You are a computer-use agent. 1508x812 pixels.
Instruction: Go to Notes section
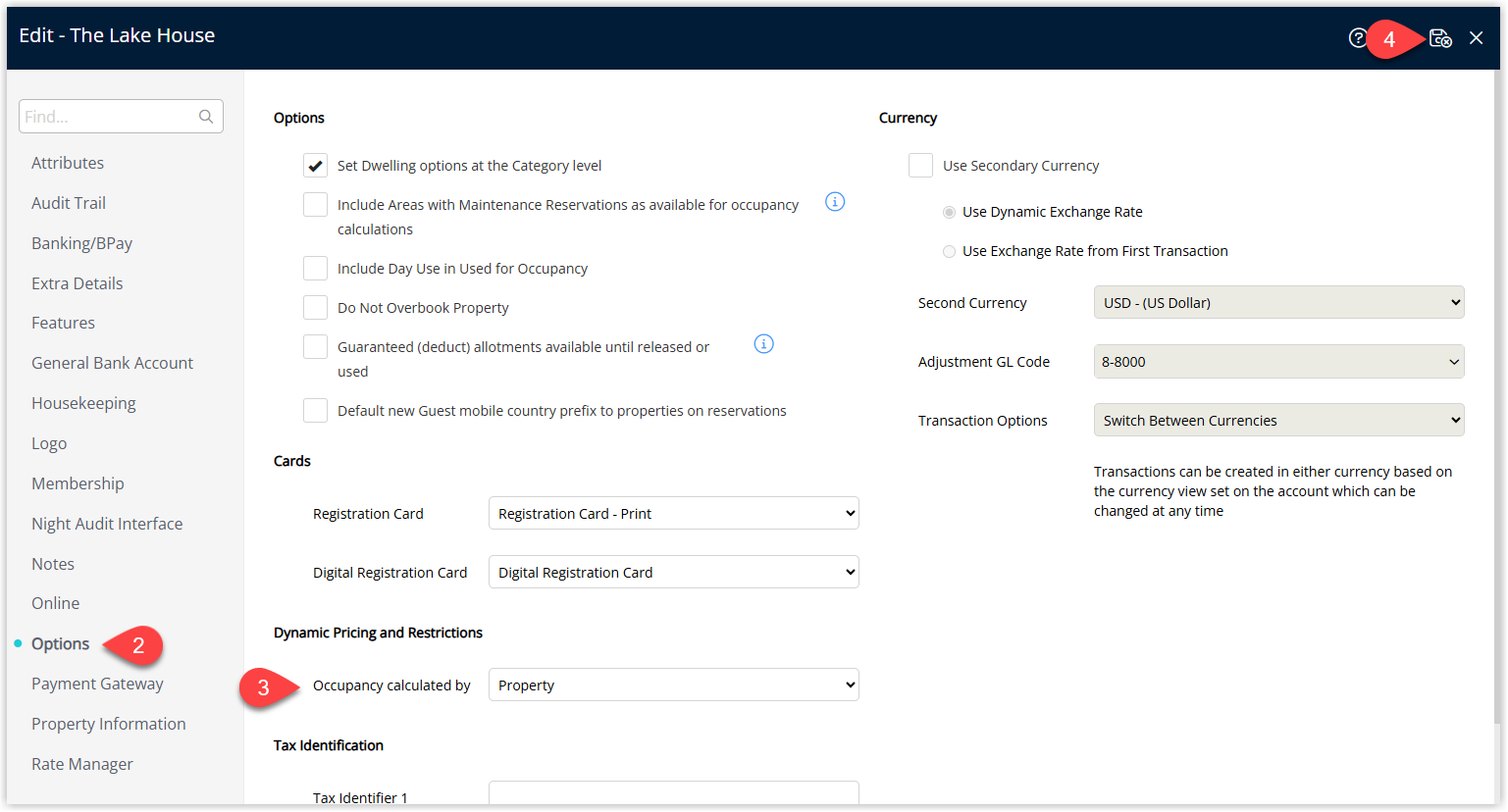tap(53, 564)
